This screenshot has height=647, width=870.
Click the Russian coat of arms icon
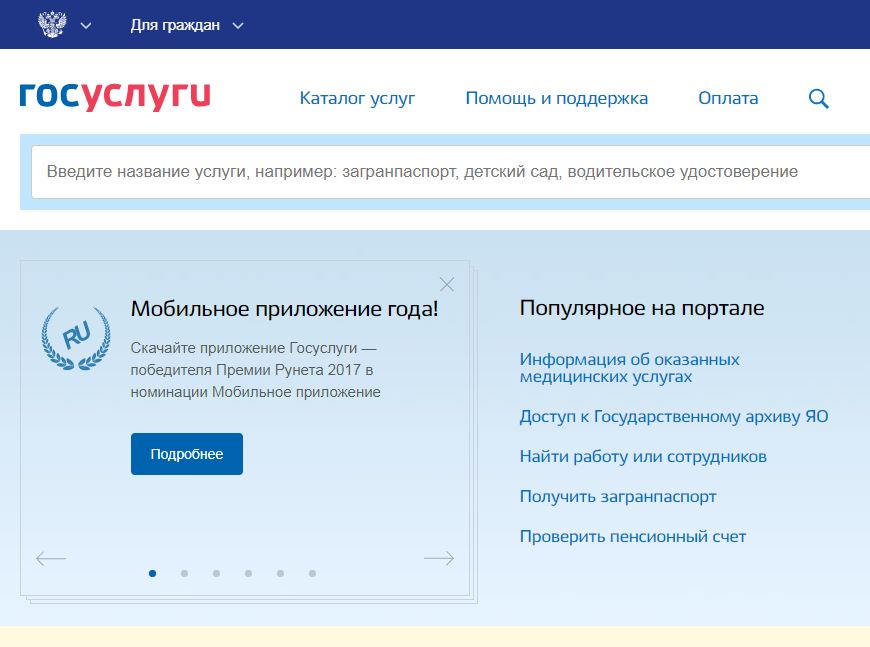[52, 25]
